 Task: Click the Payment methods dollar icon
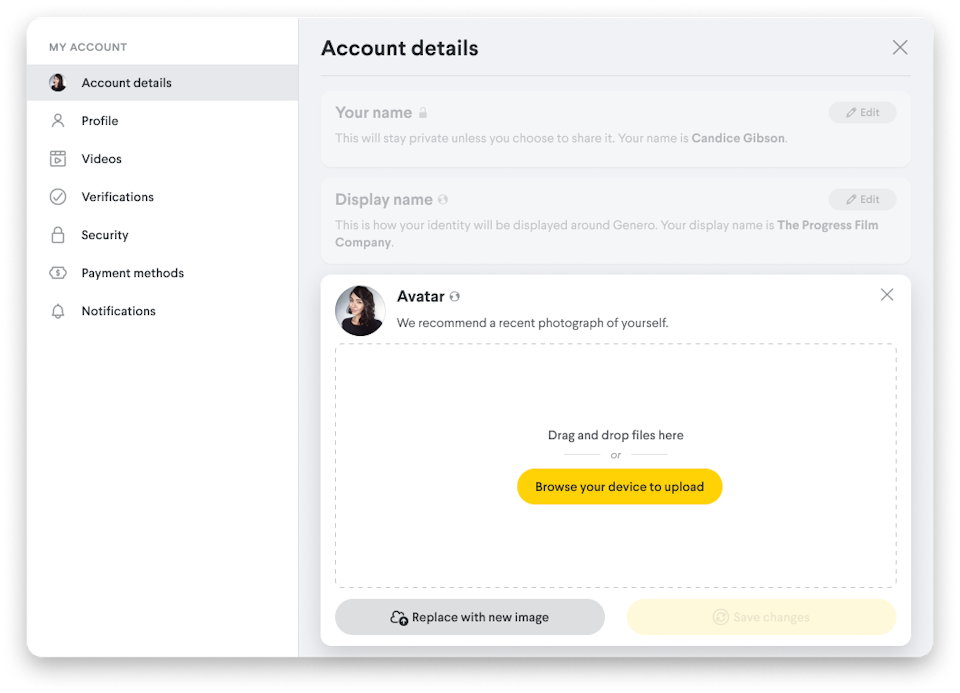click(x=58, y=273)
